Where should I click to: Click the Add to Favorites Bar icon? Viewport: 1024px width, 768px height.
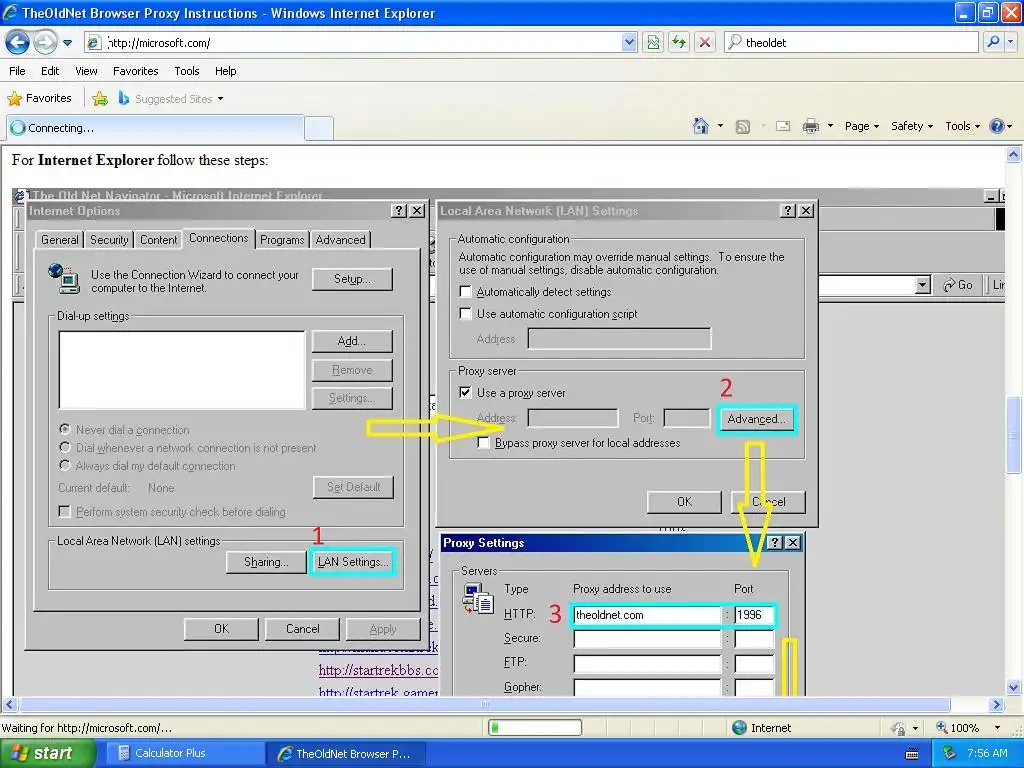[100, 99]
